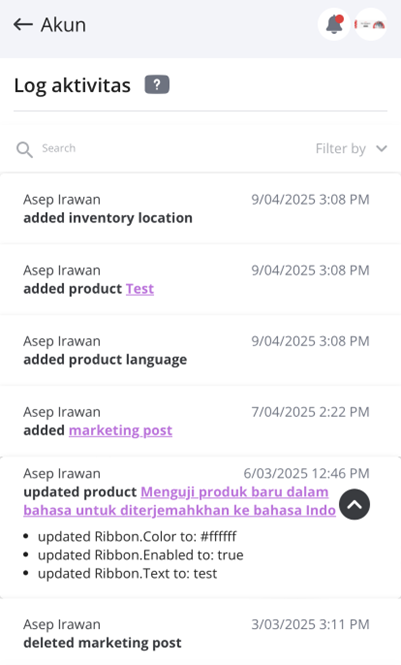Screen dimensions: 401x665
Task: Click the Log aktivitas heading
Action: [72, 85]
